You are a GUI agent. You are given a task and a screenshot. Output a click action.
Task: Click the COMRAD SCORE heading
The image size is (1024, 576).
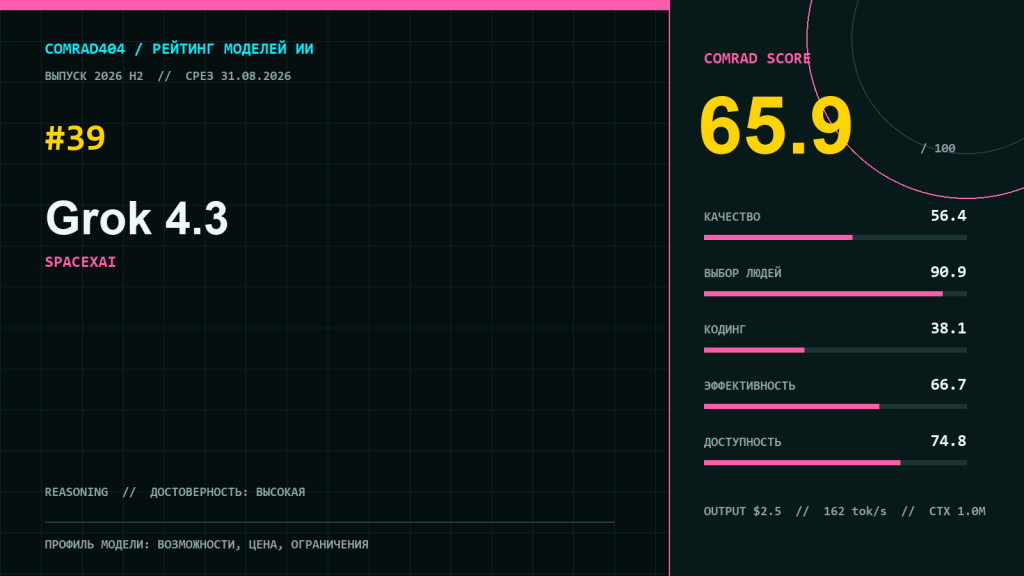(757, 59)
